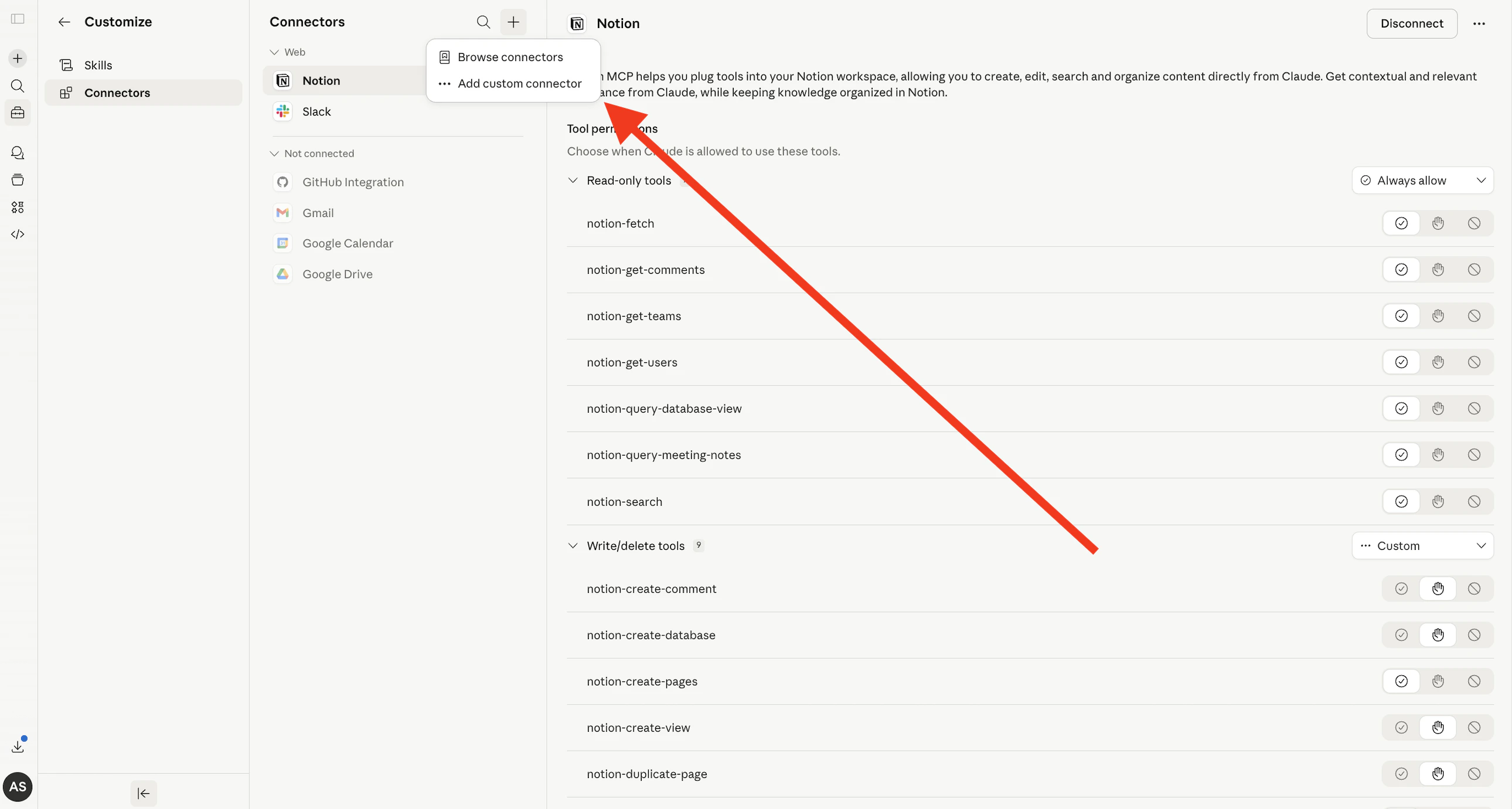Click the Disconnect button
The width and height of the screenshot is (1512, 809).
[x=1411, y=23]
